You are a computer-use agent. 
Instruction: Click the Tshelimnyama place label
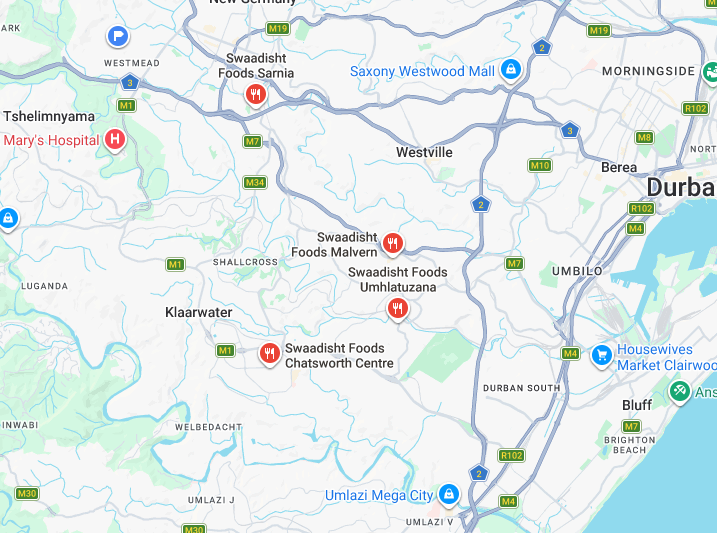coord(49,116)
